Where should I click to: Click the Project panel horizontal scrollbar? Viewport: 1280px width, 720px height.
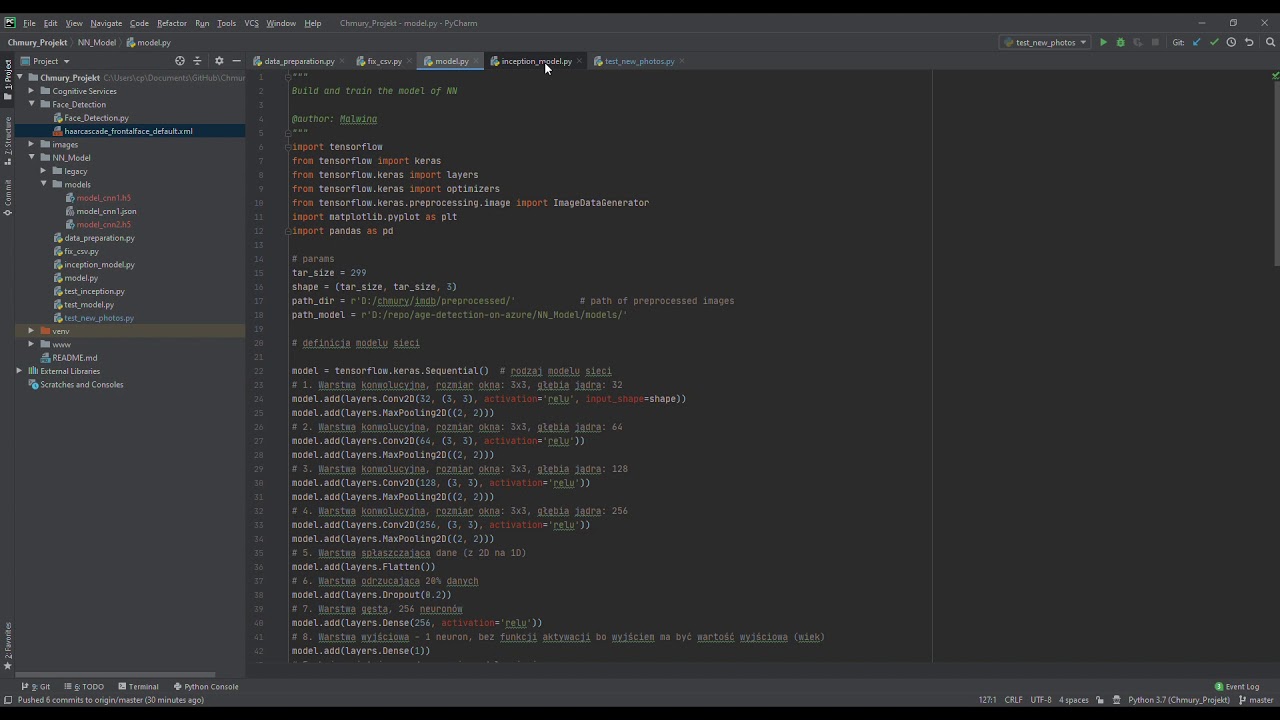(x=116, y=675)
